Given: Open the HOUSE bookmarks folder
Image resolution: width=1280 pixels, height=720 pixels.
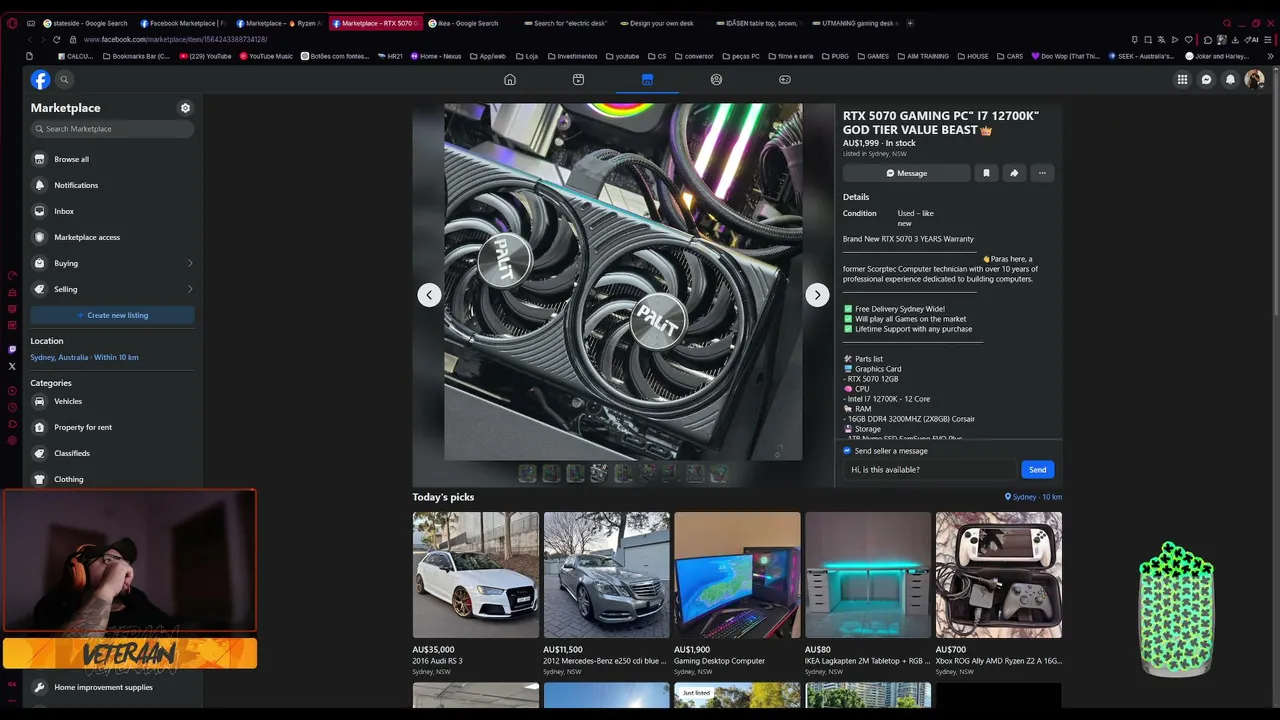Looking at the screenshot, I should pyautogui.click(x=972, y=56).
